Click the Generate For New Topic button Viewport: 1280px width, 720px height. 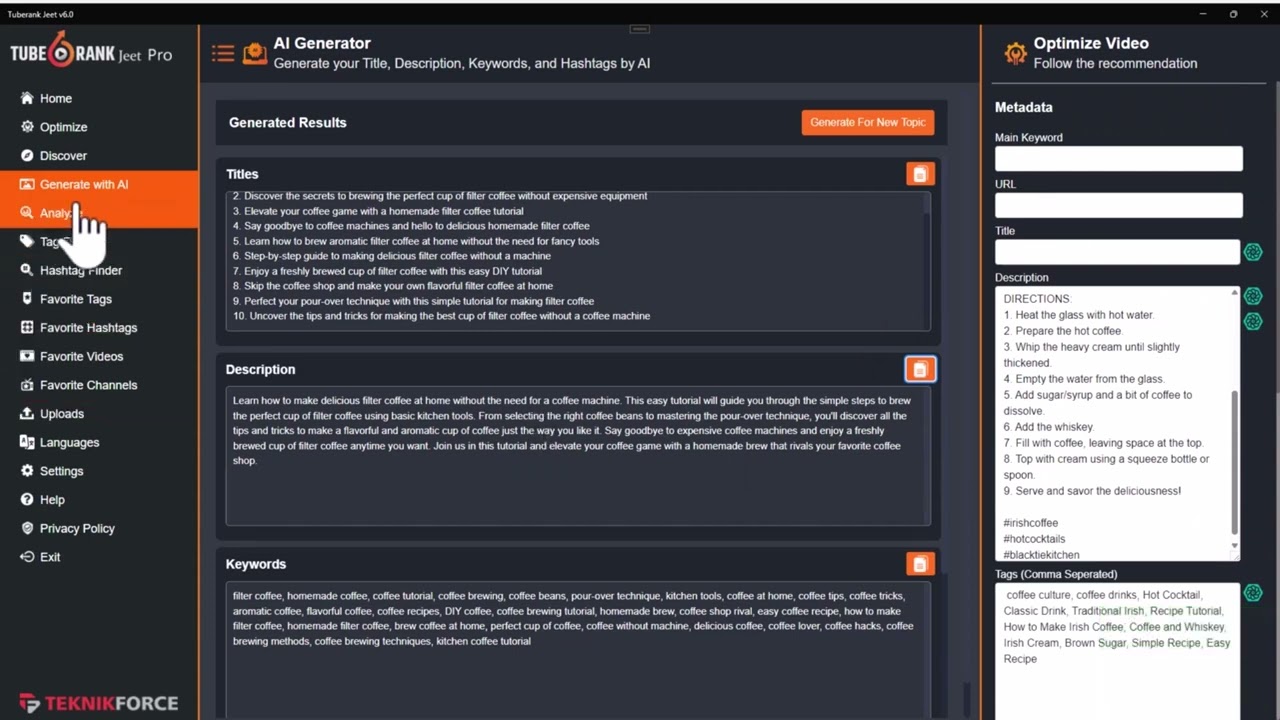(x=868, y=122)
